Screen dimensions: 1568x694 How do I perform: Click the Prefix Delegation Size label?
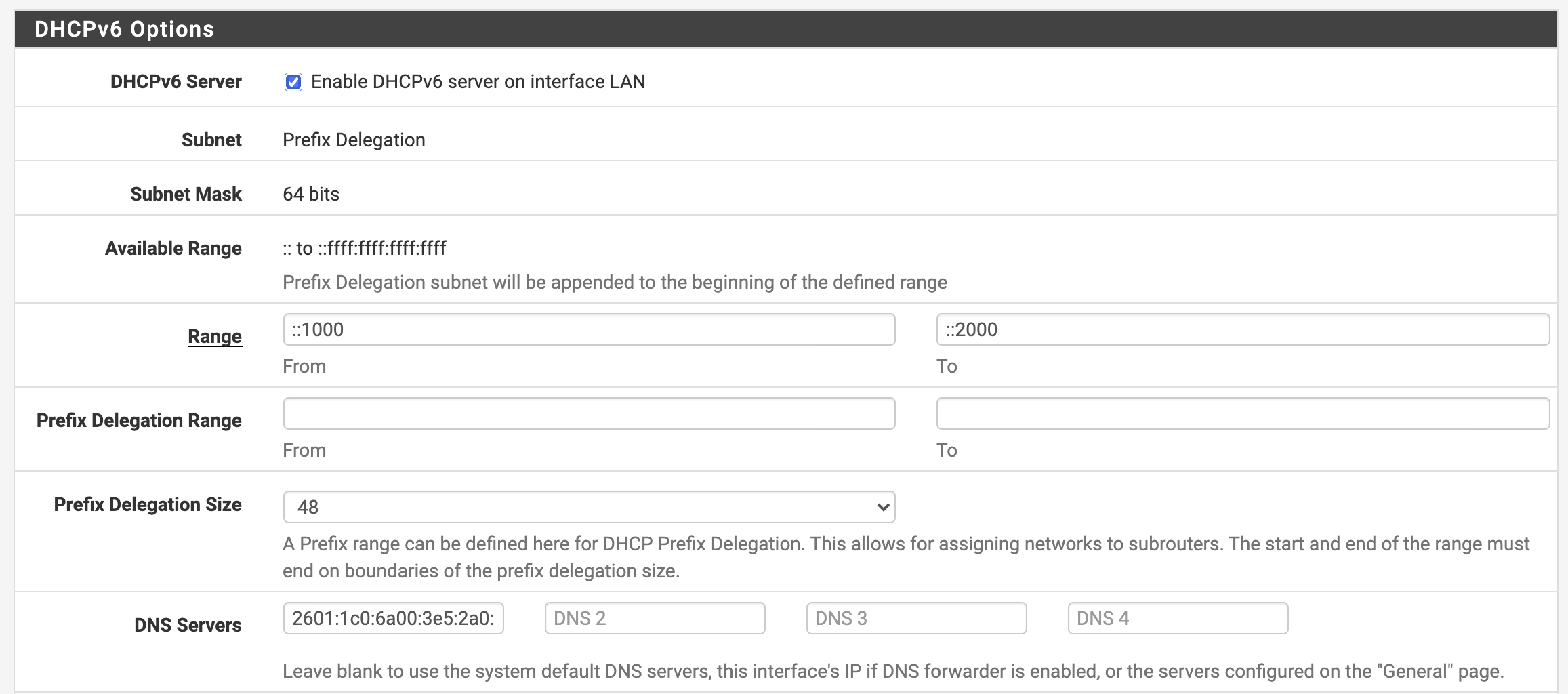coord(148,504)
